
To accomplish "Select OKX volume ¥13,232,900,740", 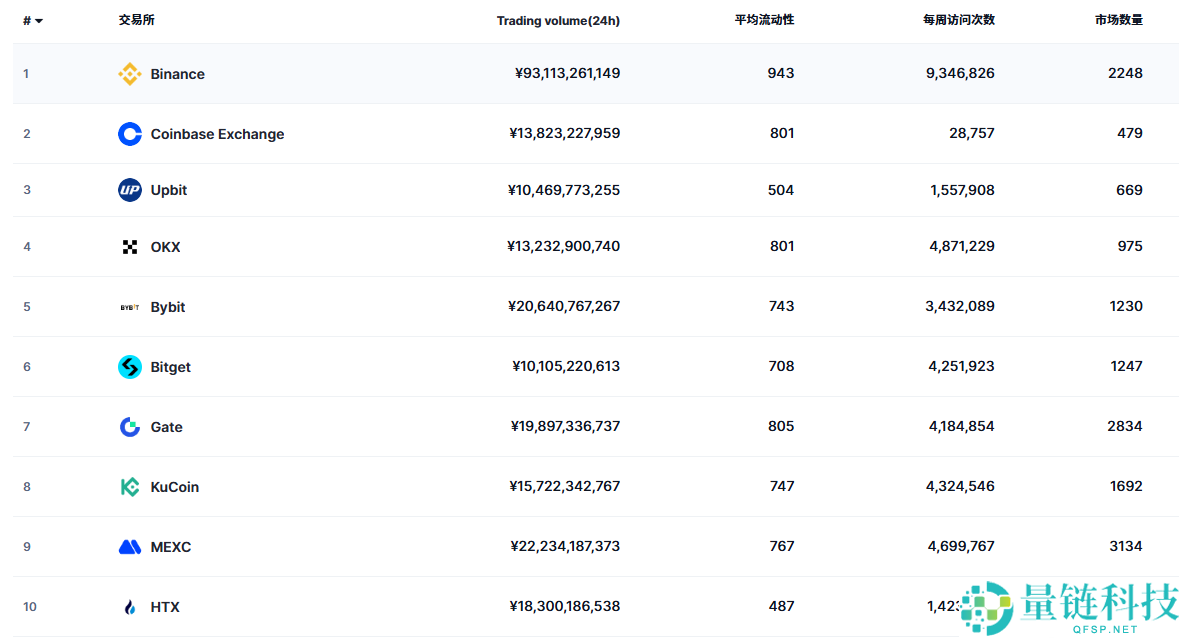I will pyautogui.click(x=564, y=246).
